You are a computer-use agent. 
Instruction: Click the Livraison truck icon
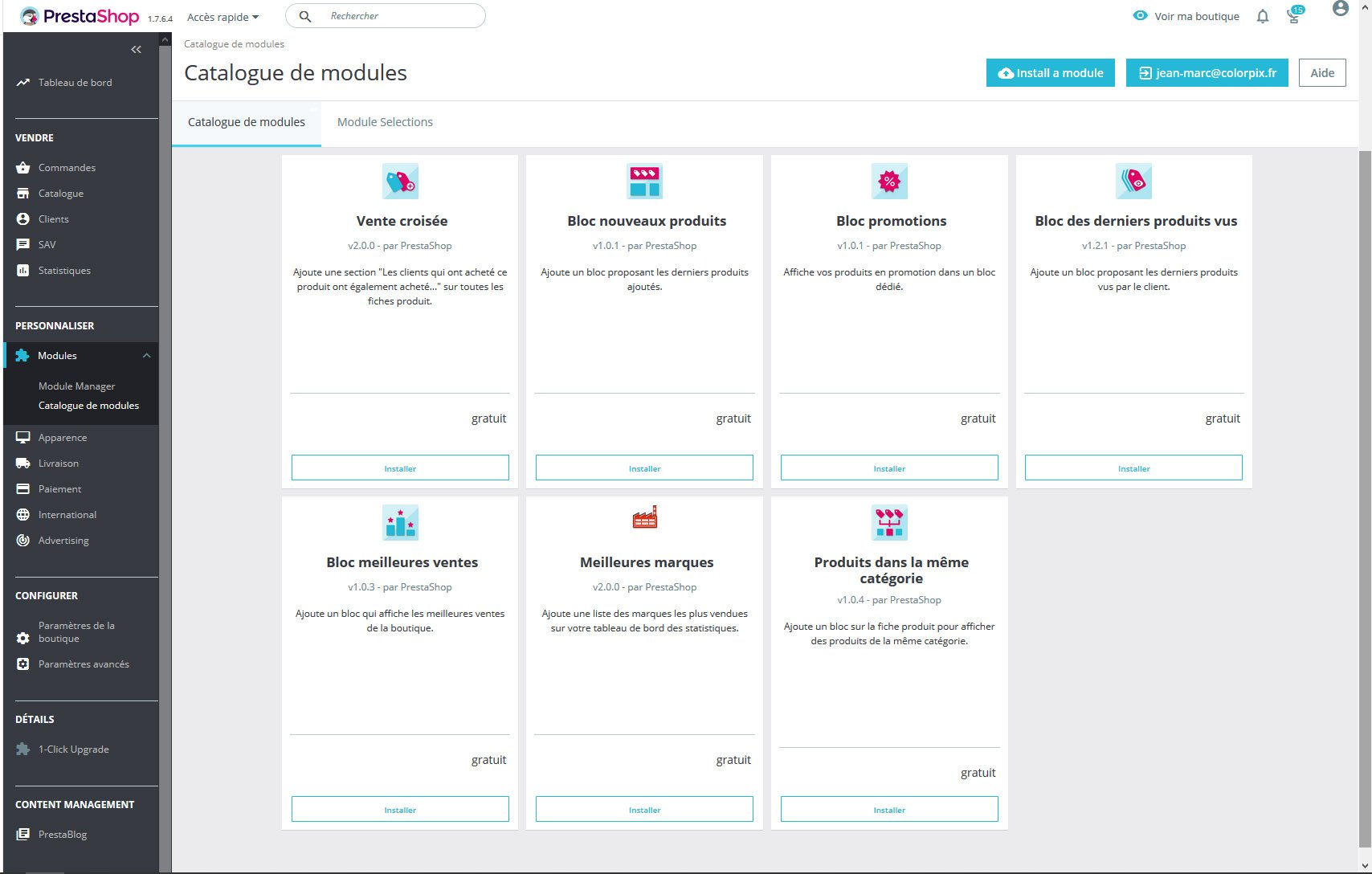[x=23, y=464]
